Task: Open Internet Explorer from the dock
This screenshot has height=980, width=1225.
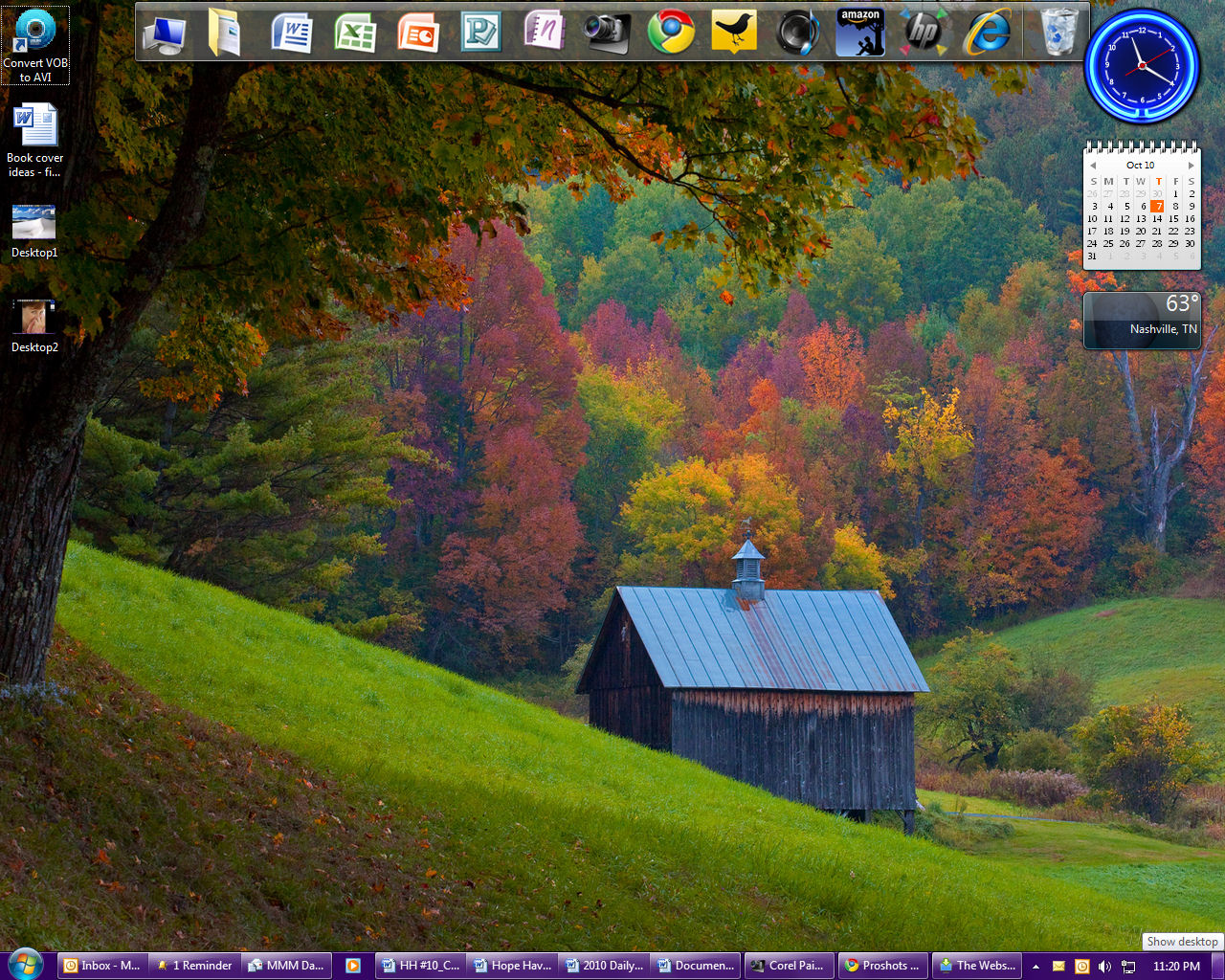Action: (987, 33)
